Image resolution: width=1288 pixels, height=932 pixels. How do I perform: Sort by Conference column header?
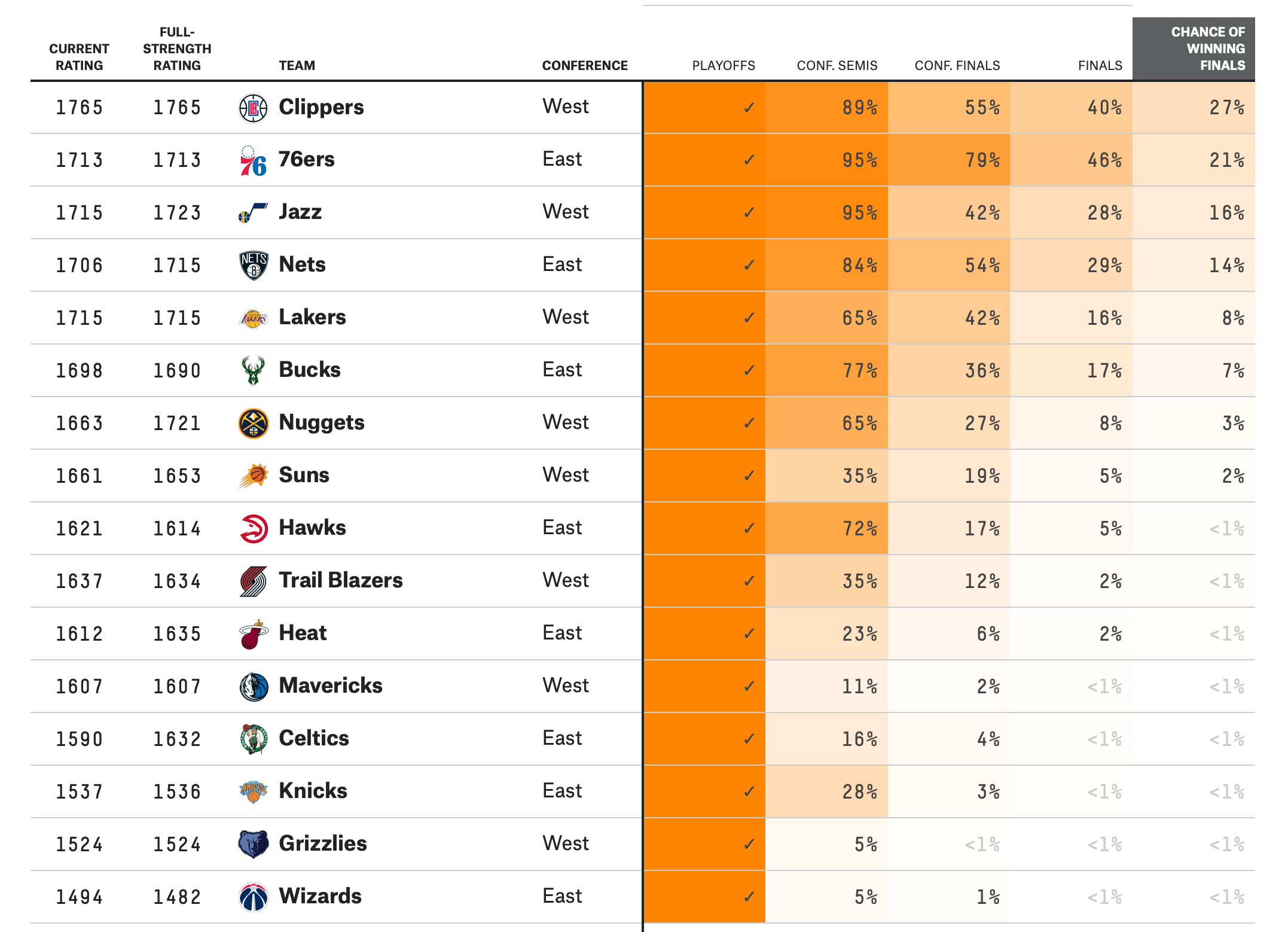coord(584,66)
